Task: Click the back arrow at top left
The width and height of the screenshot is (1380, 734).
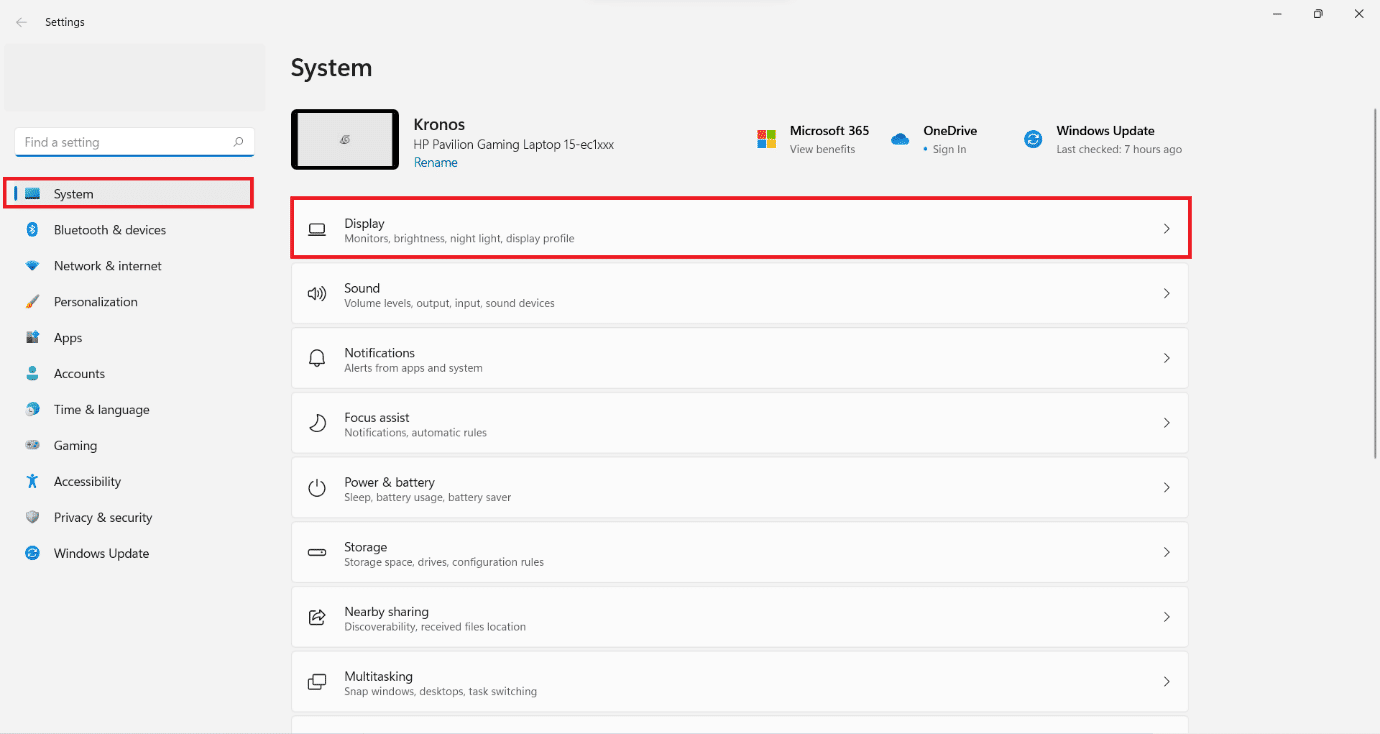Action: click(x=20, y=21)
